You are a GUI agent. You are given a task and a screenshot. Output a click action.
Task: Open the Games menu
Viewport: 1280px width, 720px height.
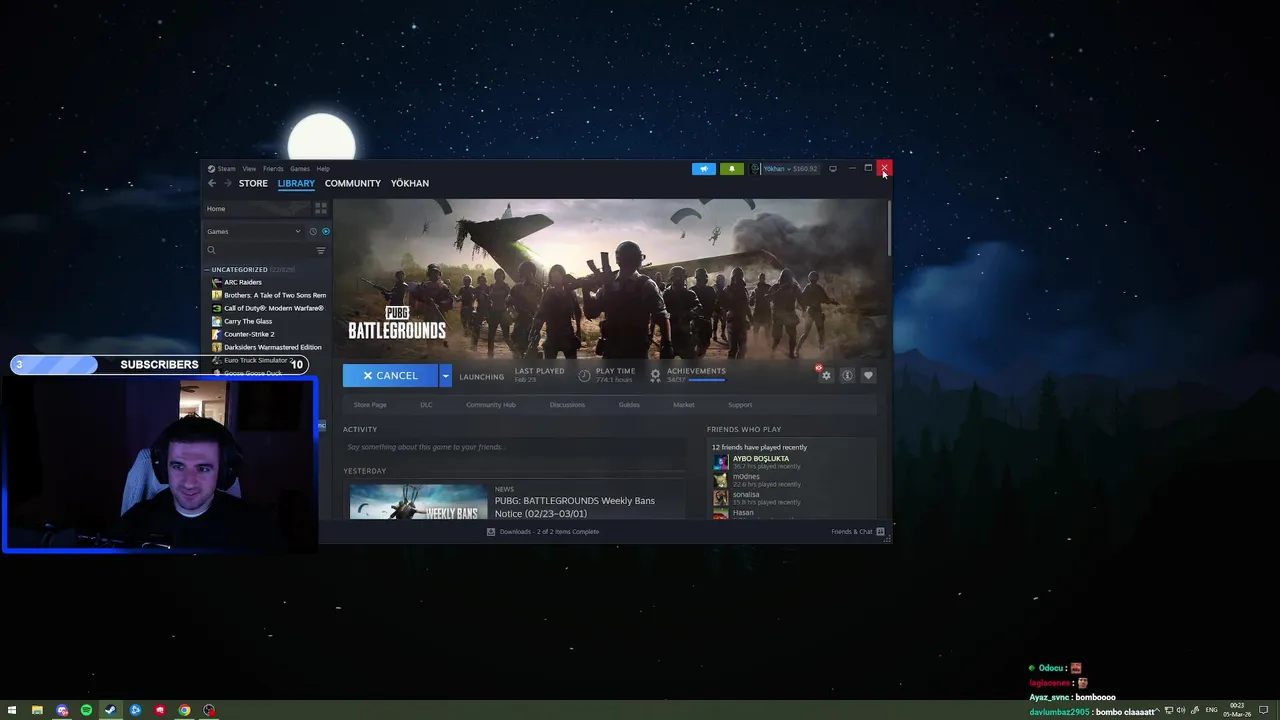[300, 169]
